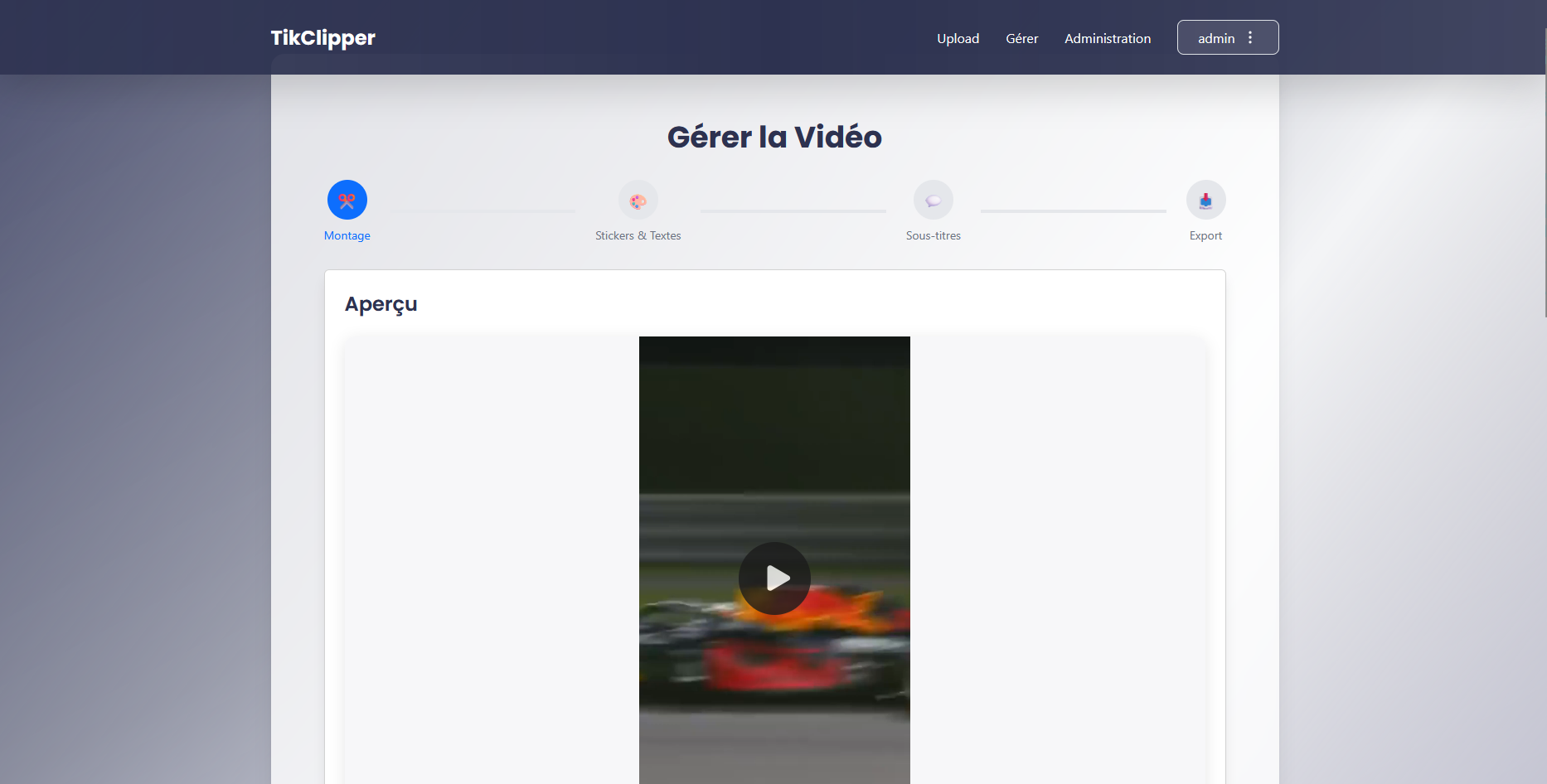Select the Montage step label
This screenshot has width=1547, height=784.
pos(347,236)
